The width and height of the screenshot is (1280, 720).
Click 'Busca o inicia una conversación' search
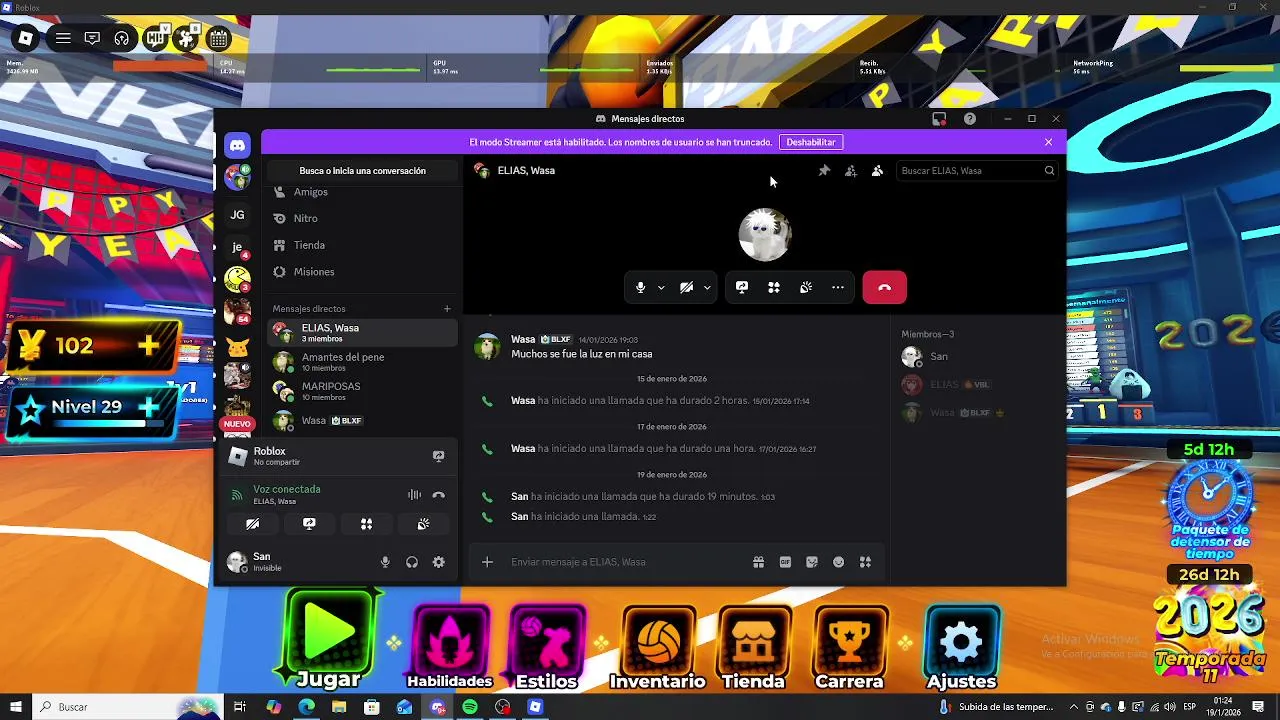point(362,171)
